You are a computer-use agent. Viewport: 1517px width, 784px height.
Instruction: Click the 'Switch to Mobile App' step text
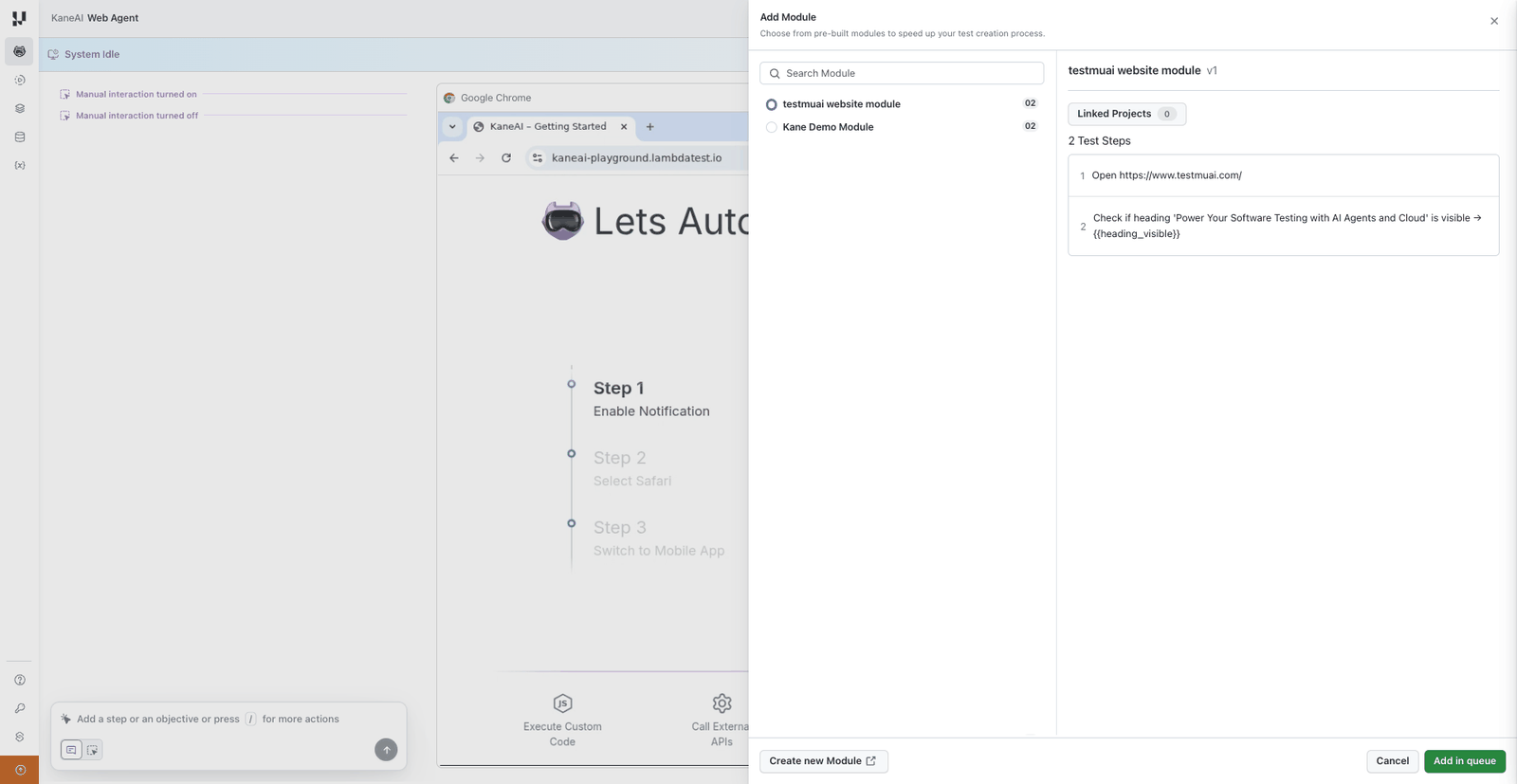[659, 551]
